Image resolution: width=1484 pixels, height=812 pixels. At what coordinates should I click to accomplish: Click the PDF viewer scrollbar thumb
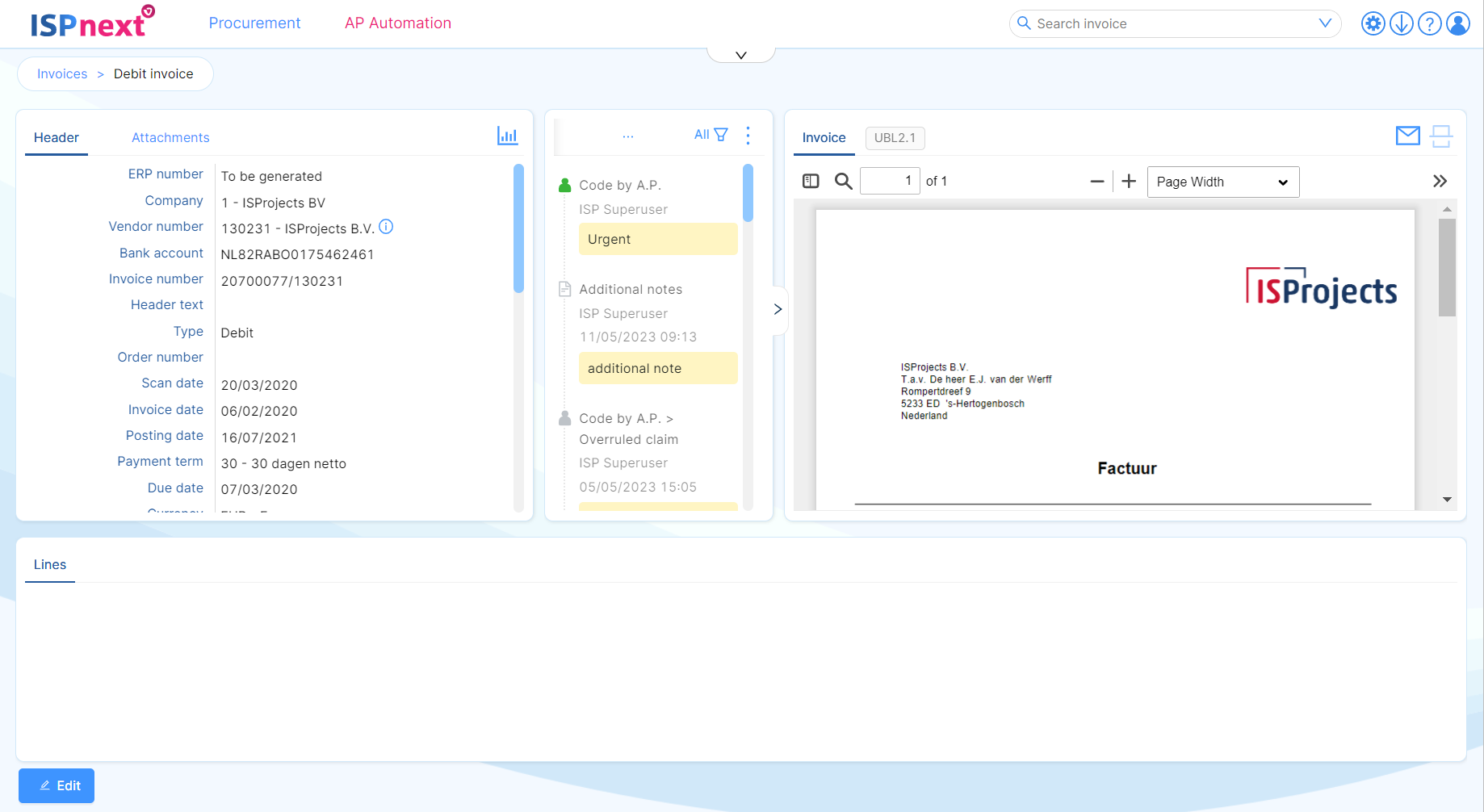1447,267
